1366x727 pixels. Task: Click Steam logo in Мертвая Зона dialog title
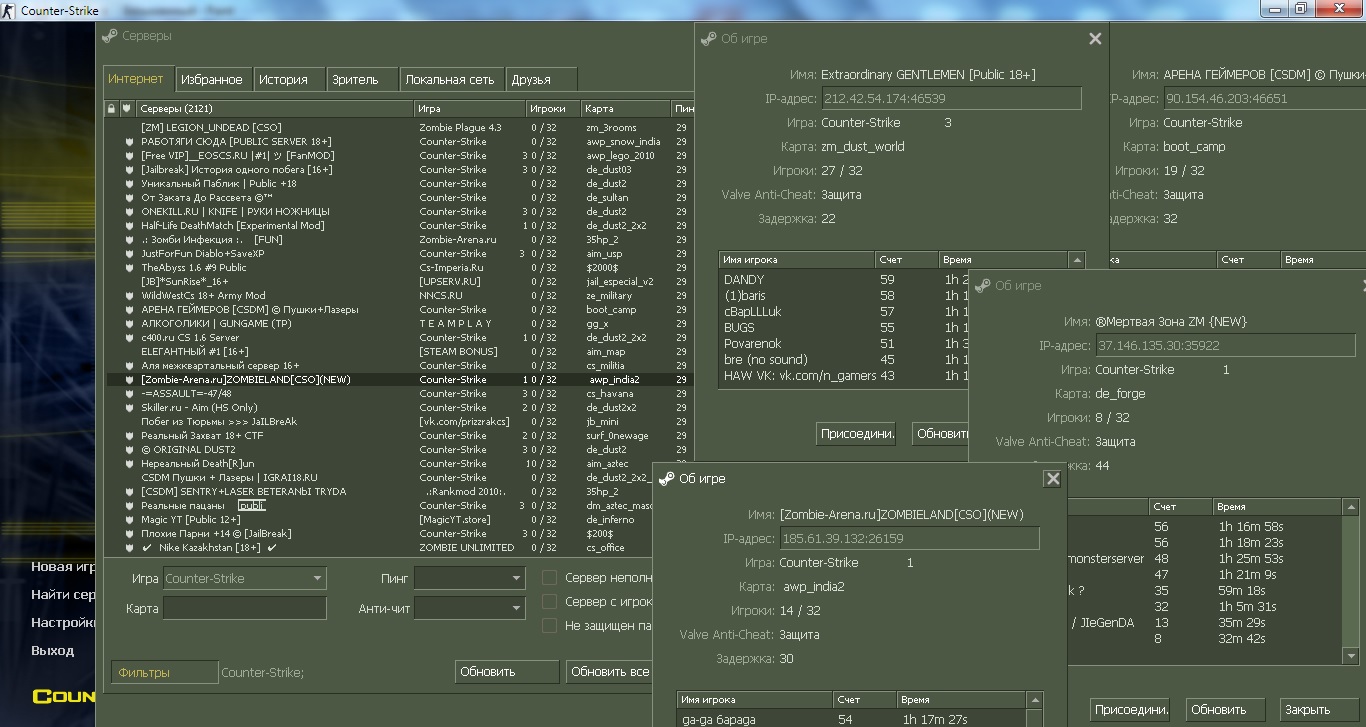982,286
